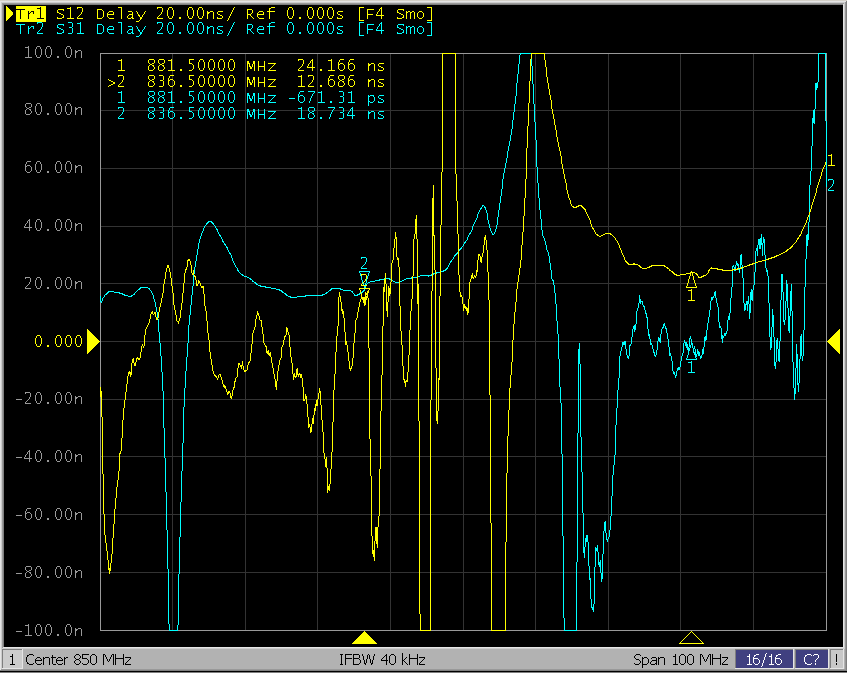Screen dimensions: 847x673
Task: Click the C? calibration status indicator
Action: tap(812, 660)
